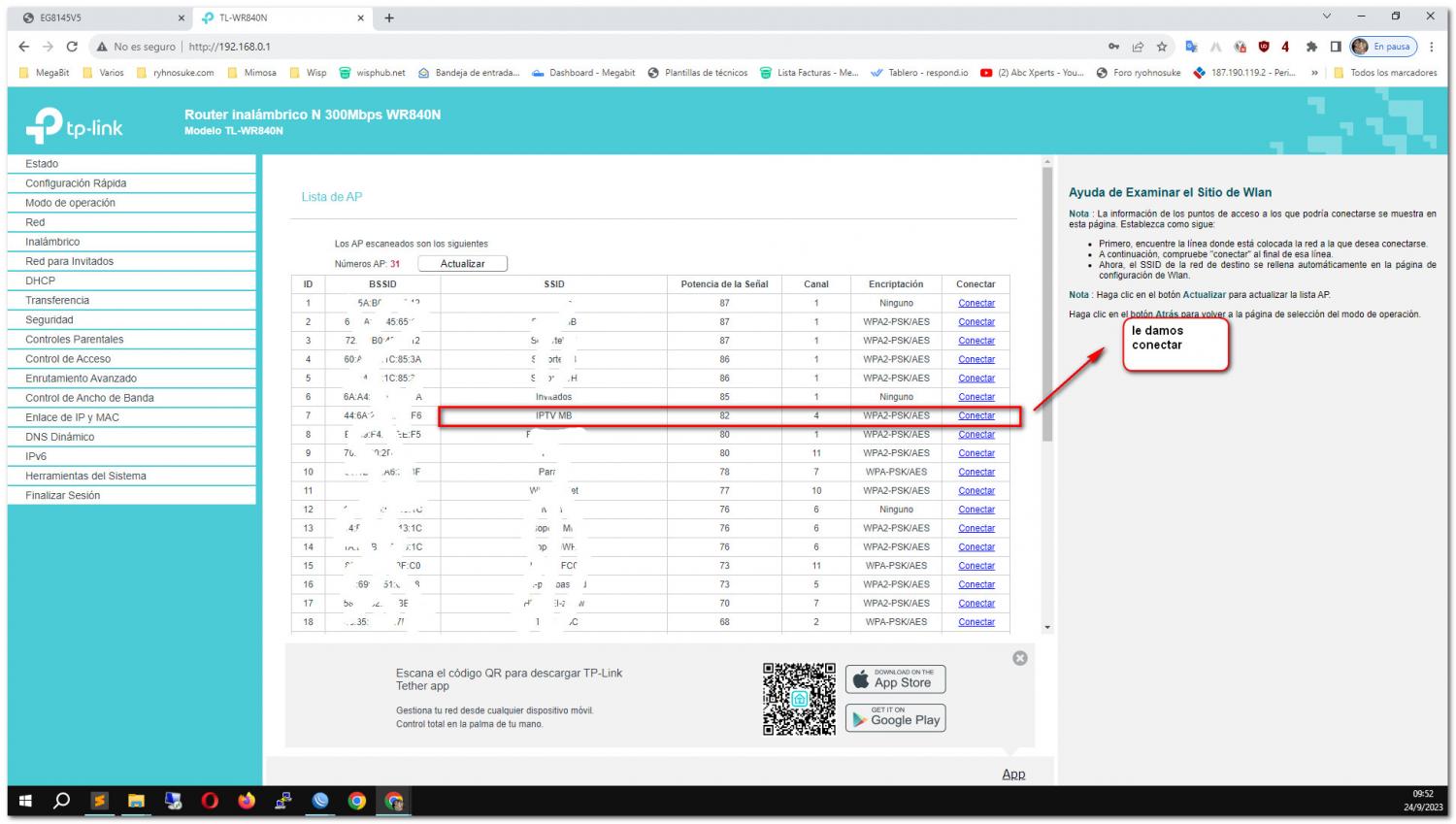Click the uBlock Origin shield extension icon

[x=1263, y=47]
